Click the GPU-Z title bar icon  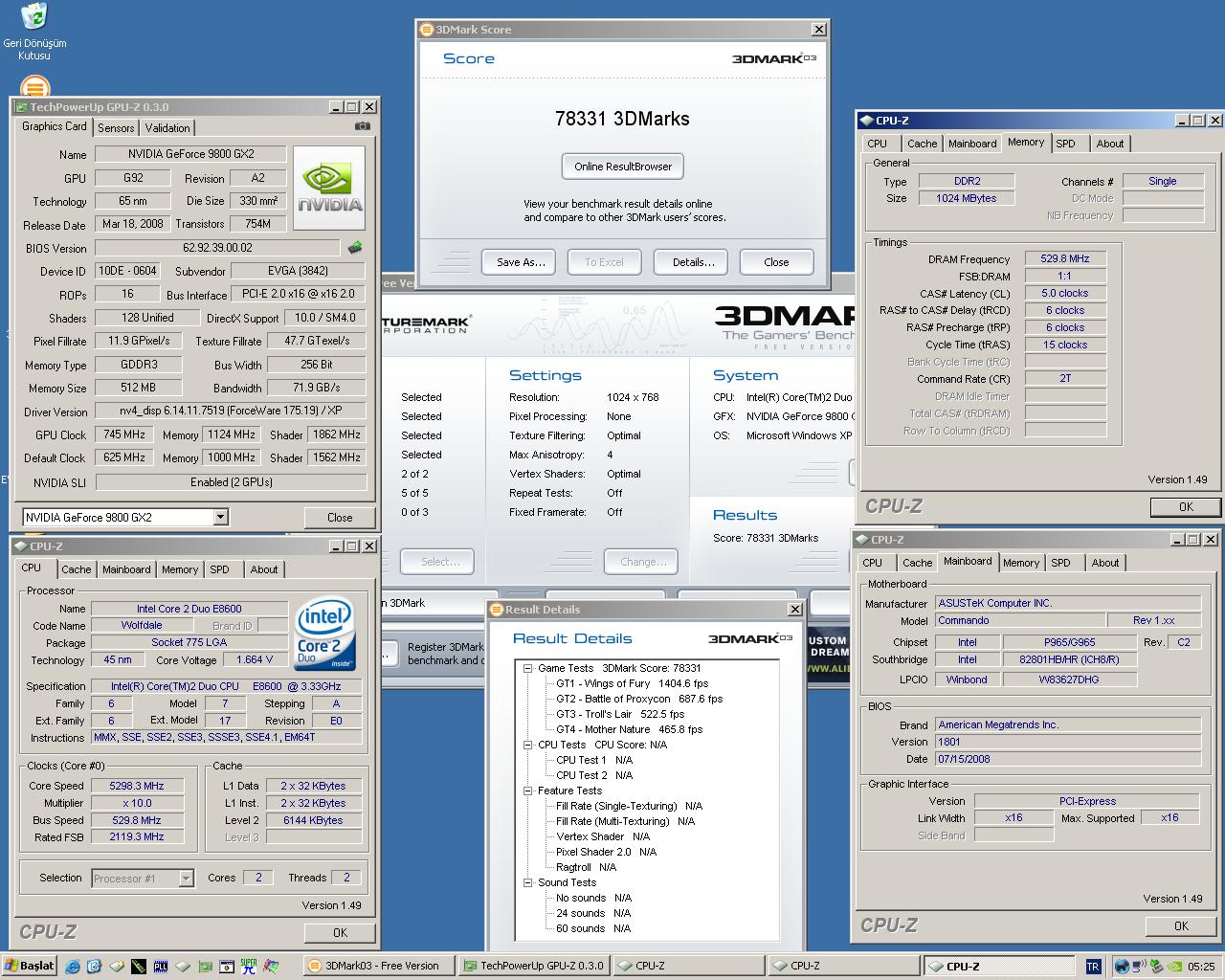tap(20, 107)
